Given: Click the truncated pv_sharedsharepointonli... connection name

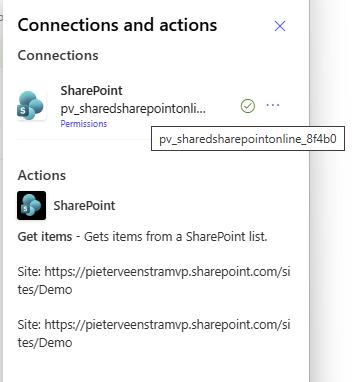Looking at the screenshot, I should point(133,109).
